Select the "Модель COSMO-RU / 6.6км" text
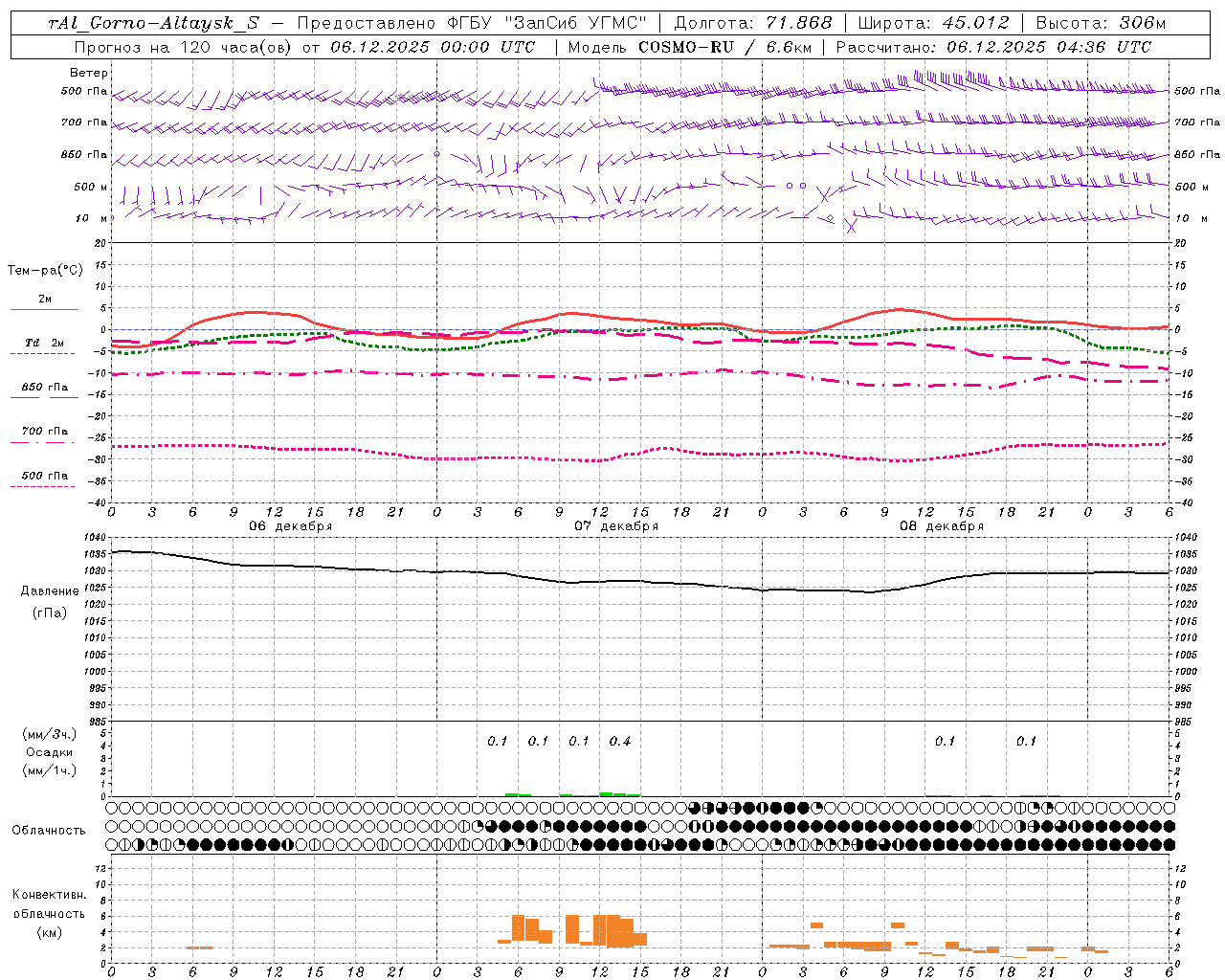 point(690,47)
